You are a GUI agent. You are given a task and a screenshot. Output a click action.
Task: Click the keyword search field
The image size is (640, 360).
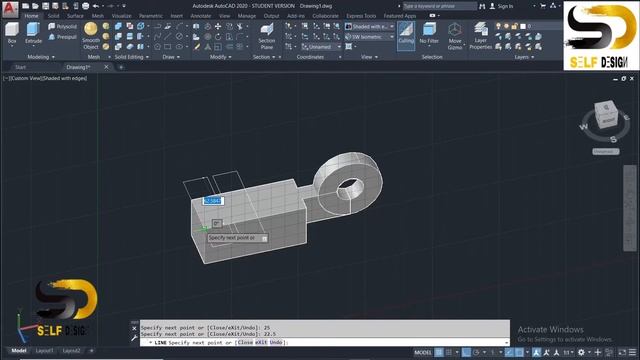[x=440, y=6]
